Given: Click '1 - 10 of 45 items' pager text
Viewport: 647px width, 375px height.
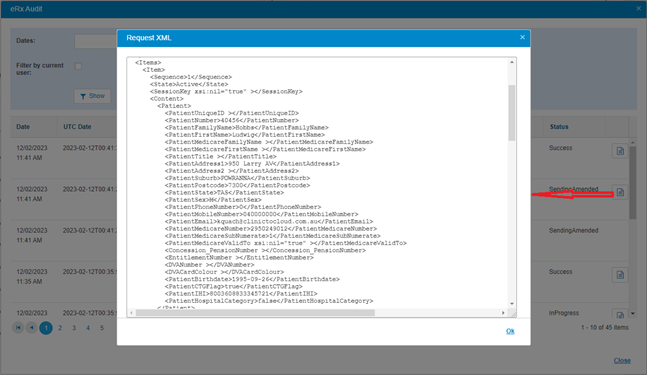Looking at the screenshot, I should click(x=604, y=327).
